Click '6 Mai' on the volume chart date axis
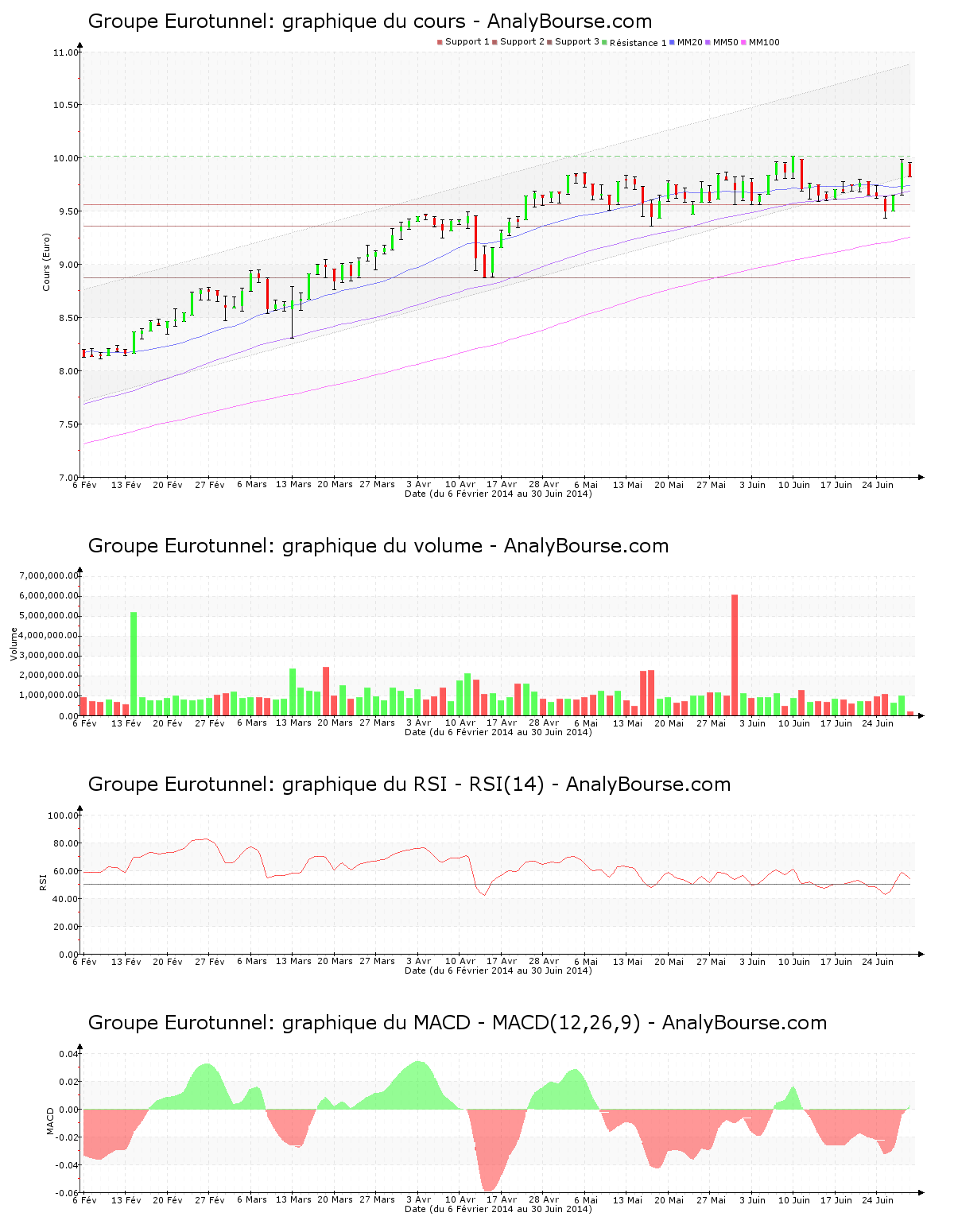954x1232 pixels. [586, 723]
